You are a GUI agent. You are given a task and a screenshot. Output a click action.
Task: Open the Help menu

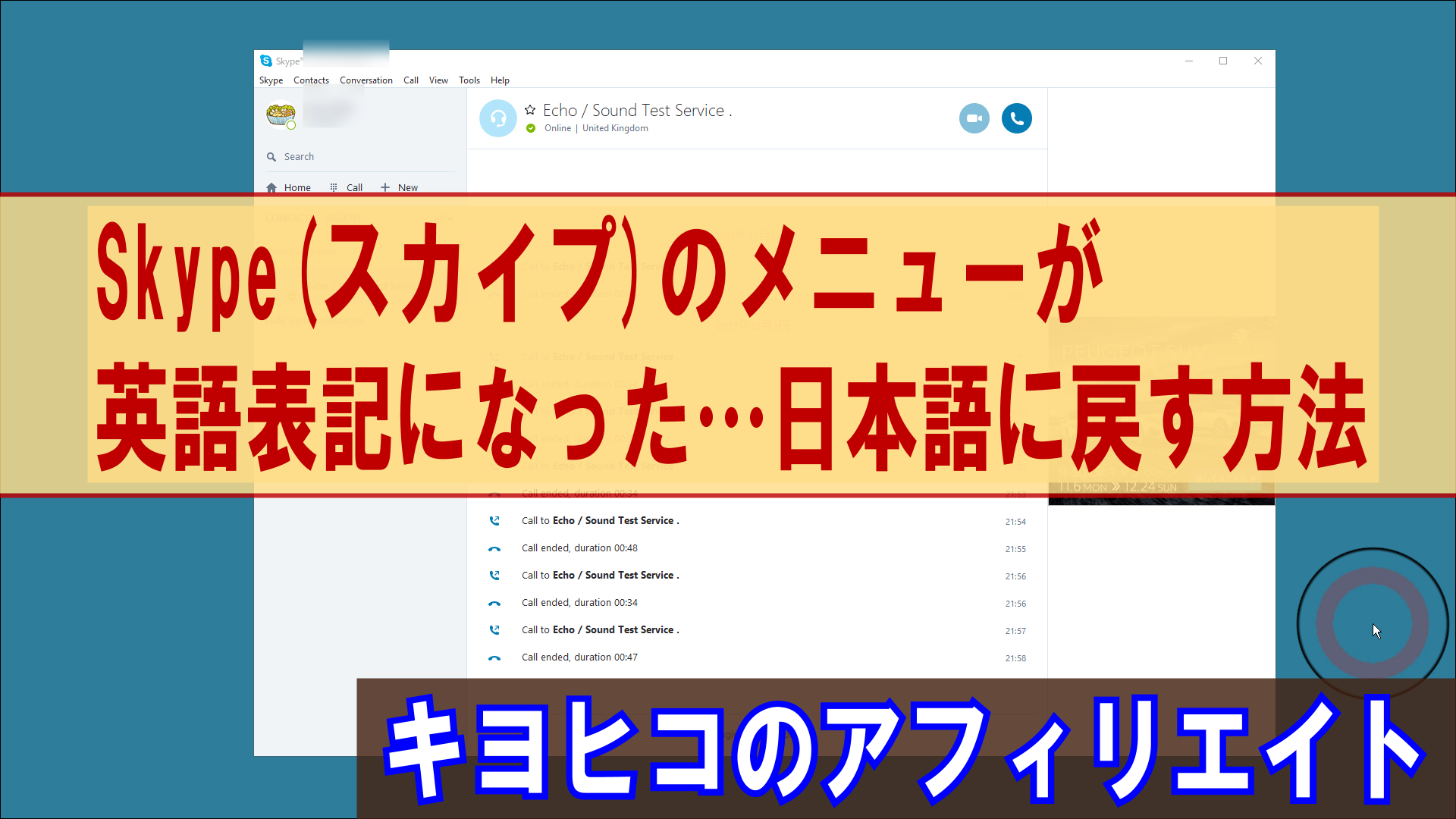[500, 80]
